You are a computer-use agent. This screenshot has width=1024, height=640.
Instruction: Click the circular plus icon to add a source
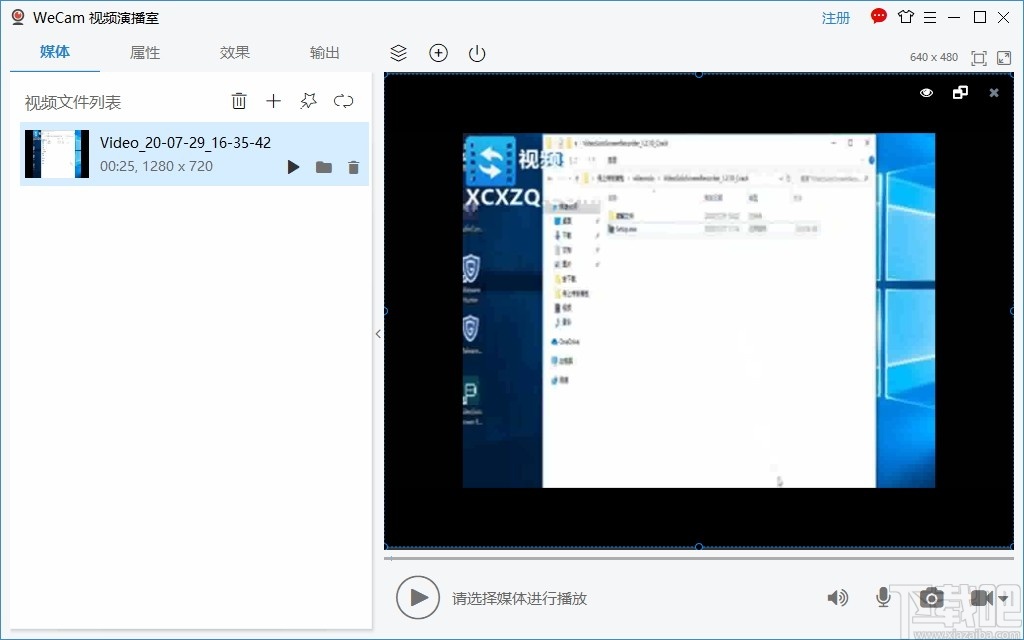(x=438, y=53)
